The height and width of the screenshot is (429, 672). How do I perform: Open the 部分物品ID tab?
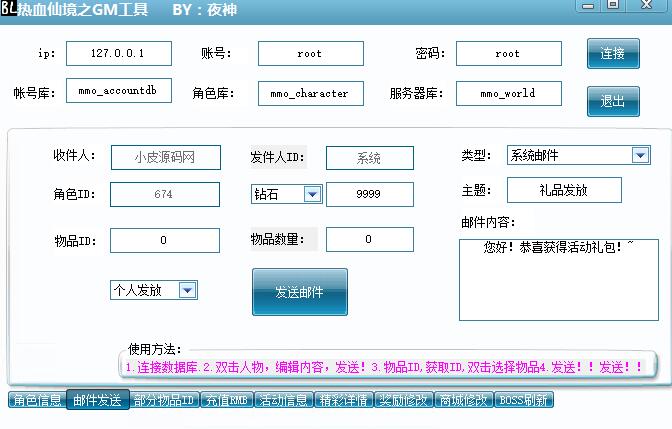click(164, 400)
